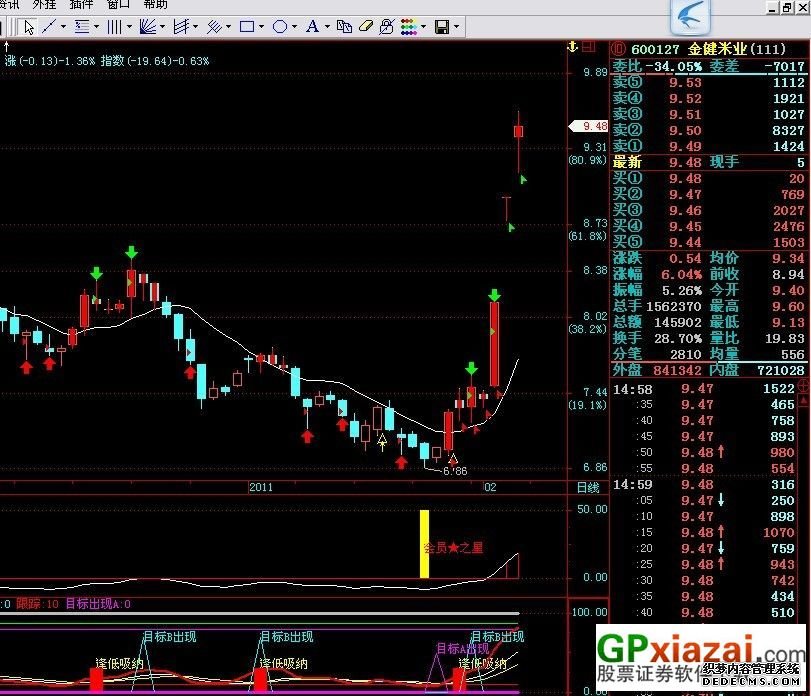Click the 14:59 9.48 316 trade row
Image resolution: width=811 pixels, height=696 pixels.
pos(703,485)
